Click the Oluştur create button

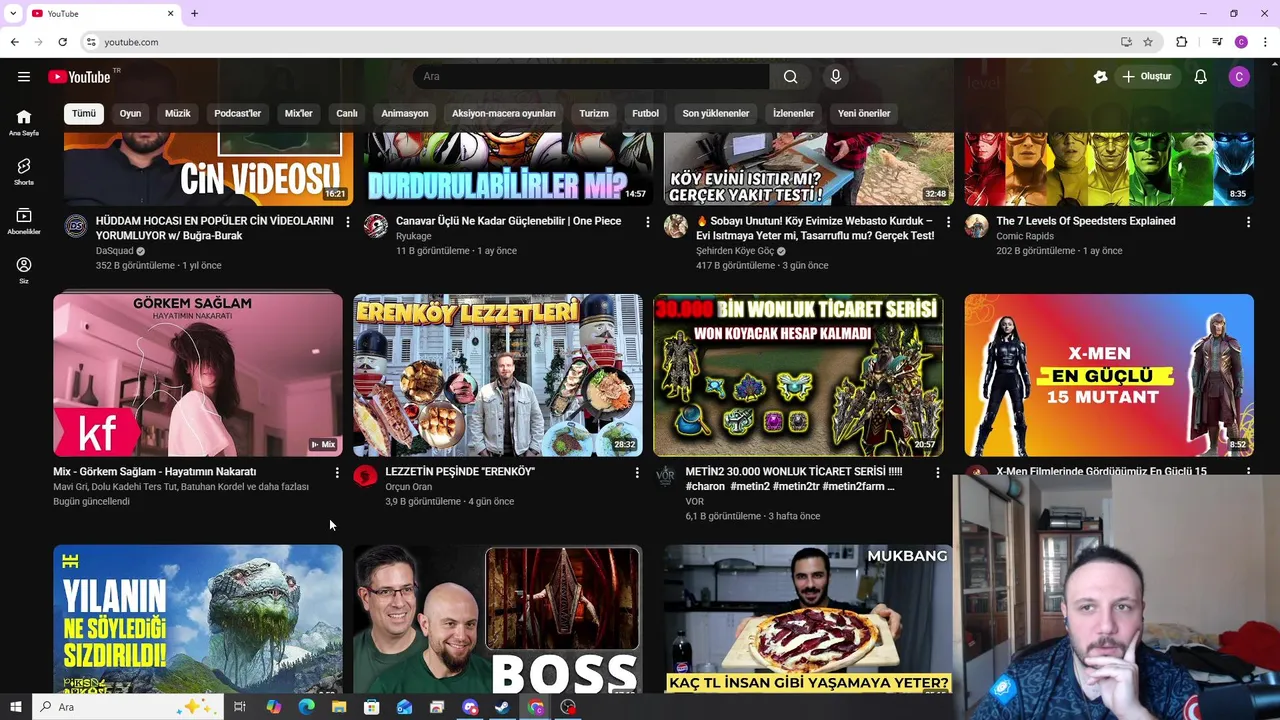pos(1147,77)
